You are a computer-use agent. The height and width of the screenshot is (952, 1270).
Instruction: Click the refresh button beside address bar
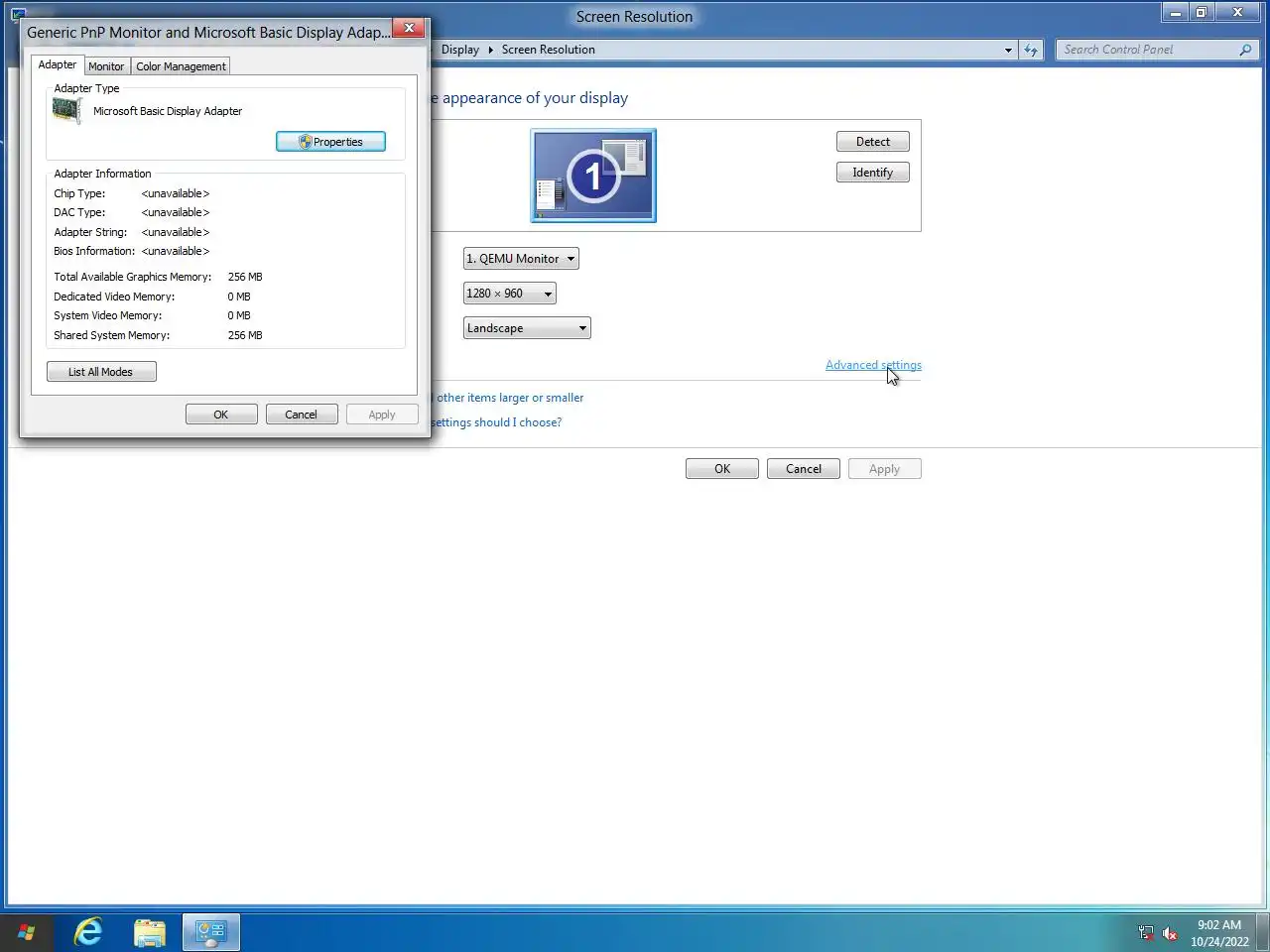click(1031, 50)
